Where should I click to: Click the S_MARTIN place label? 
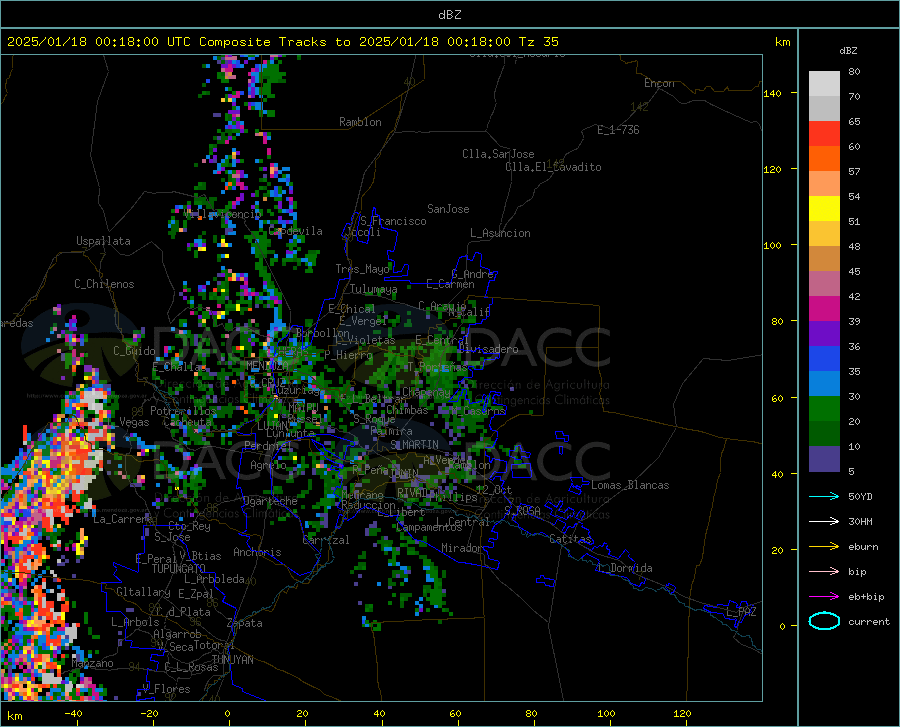414,445
